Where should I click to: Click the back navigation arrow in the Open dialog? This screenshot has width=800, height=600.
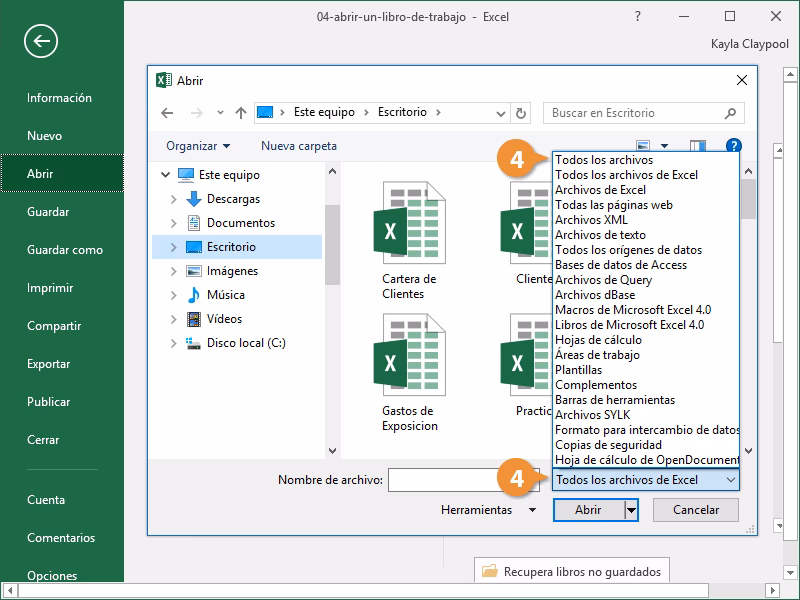tap(166, 113)
